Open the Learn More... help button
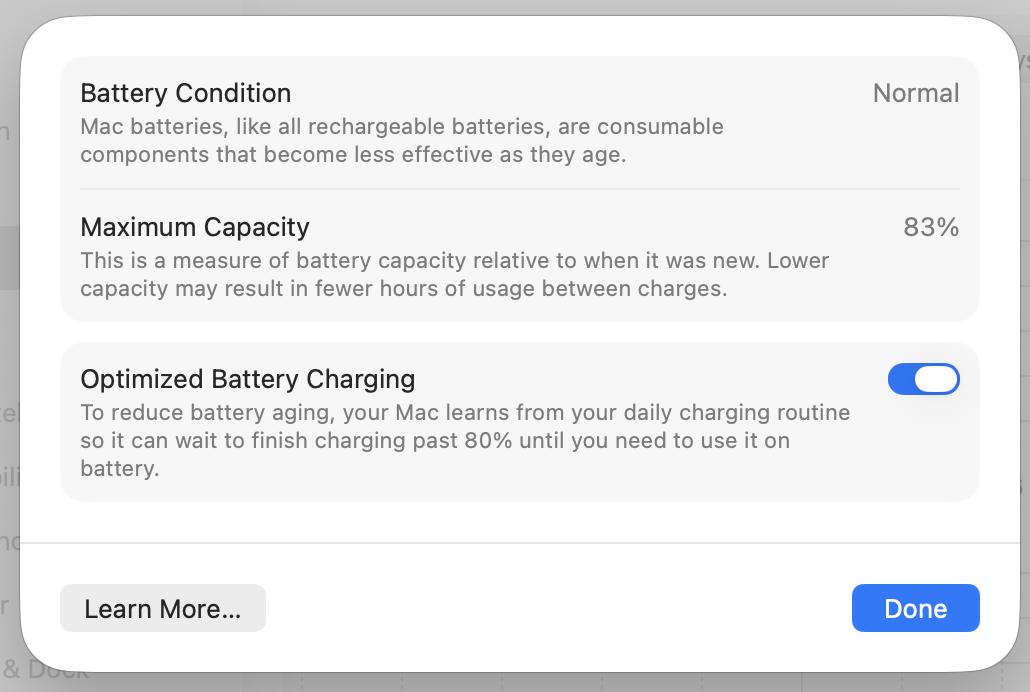This screenshot has width=1030, height=692. (163, 608)
